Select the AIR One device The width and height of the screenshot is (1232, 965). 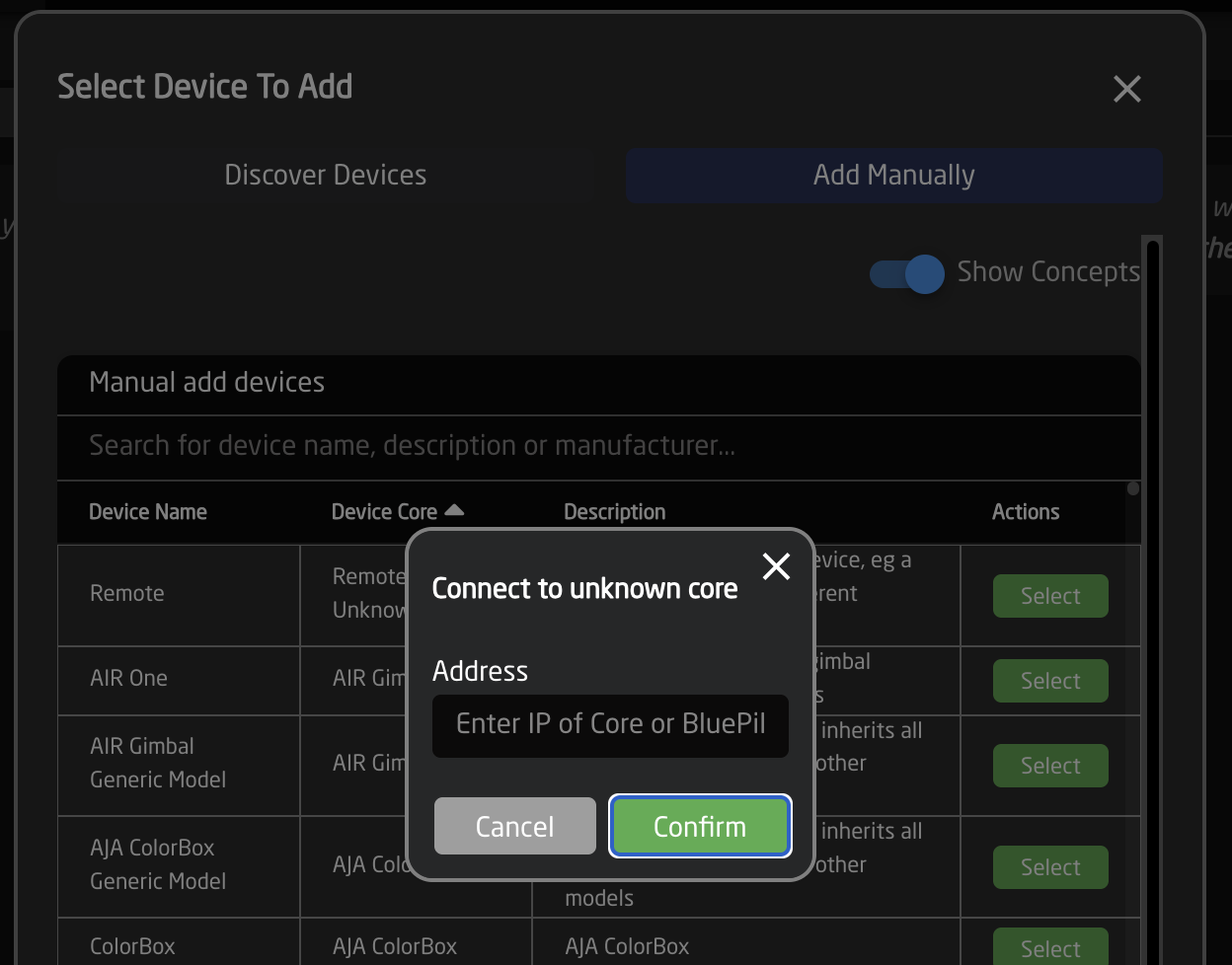[1049, 681]
